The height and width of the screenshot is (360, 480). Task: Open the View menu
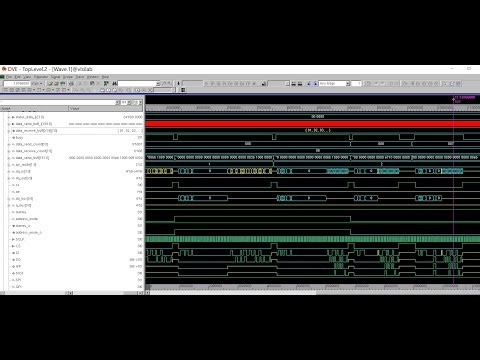tap(27, 77)
